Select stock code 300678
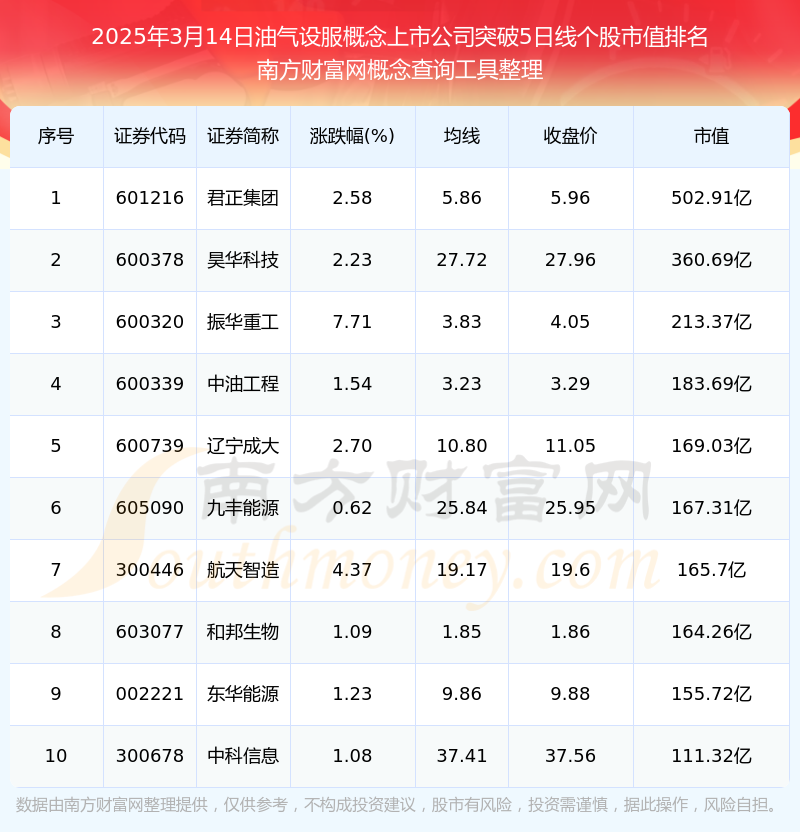The height and width of the screenshot is (832, 800). (x=150, y=756)
